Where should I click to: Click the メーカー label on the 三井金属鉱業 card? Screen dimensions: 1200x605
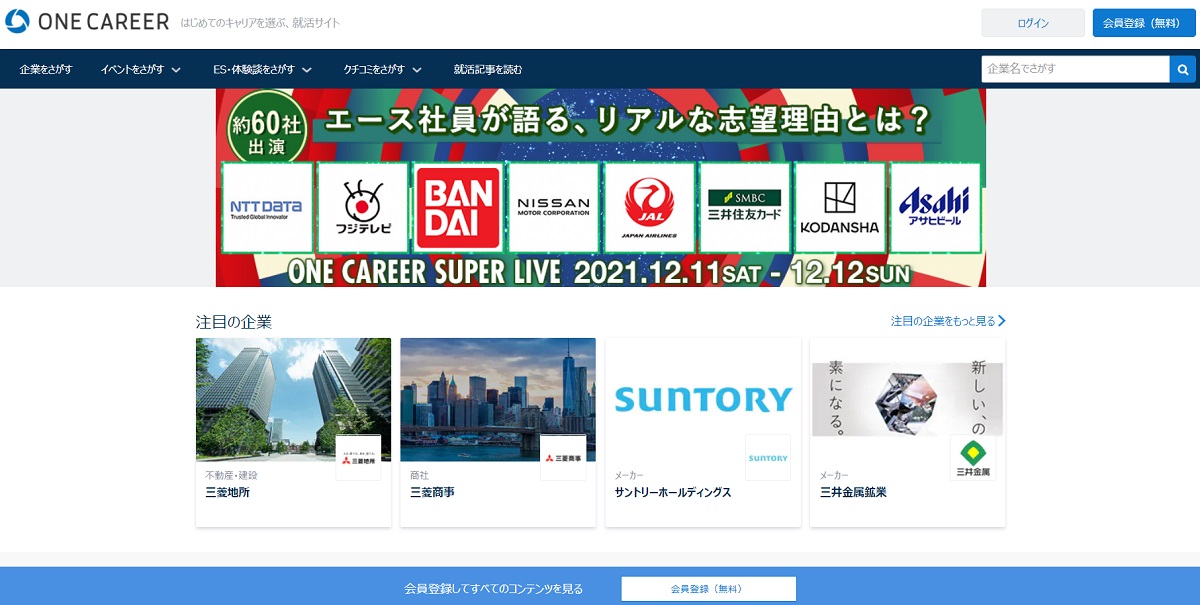pyautogui.click(x=834, y=475)
